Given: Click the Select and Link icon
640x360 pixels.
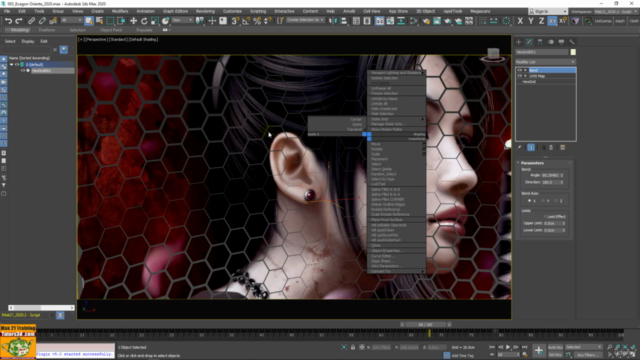Looking at the screenshot, I should tap(31, 21).
